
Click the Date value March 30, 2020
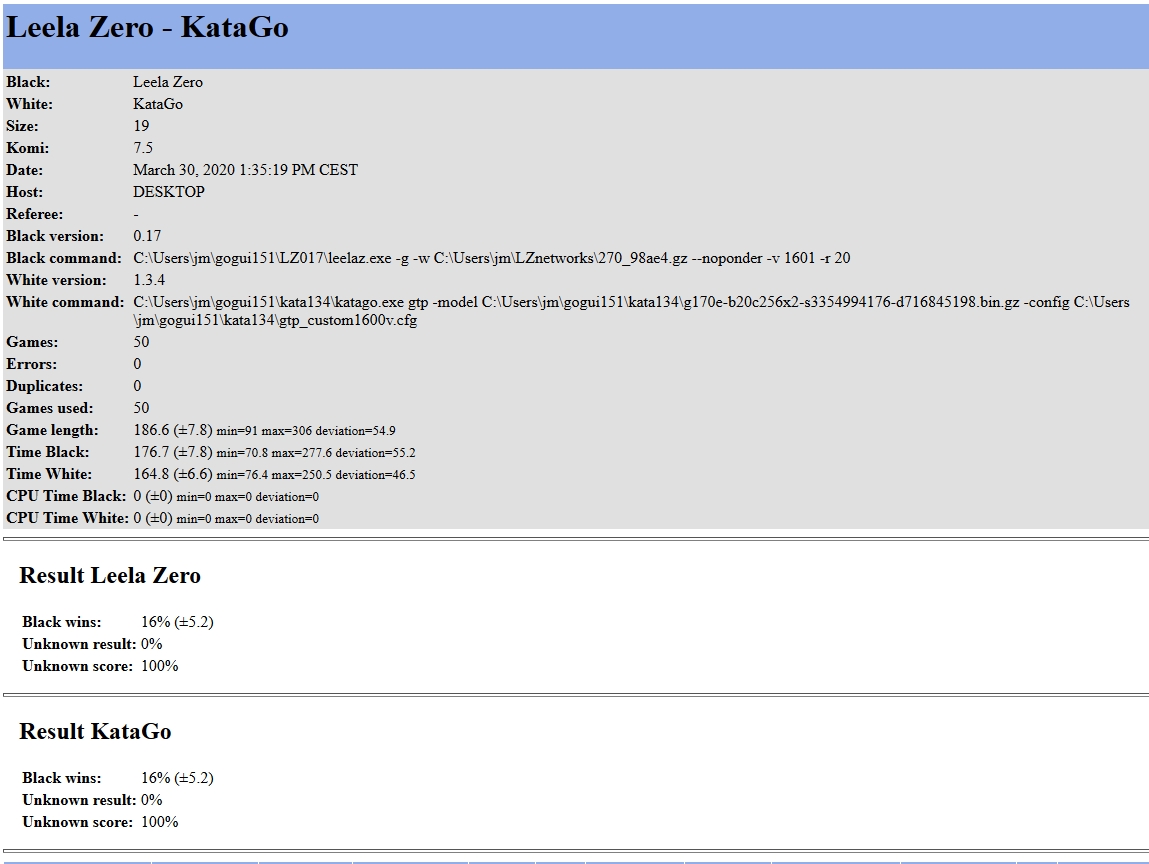click(245, 170)
